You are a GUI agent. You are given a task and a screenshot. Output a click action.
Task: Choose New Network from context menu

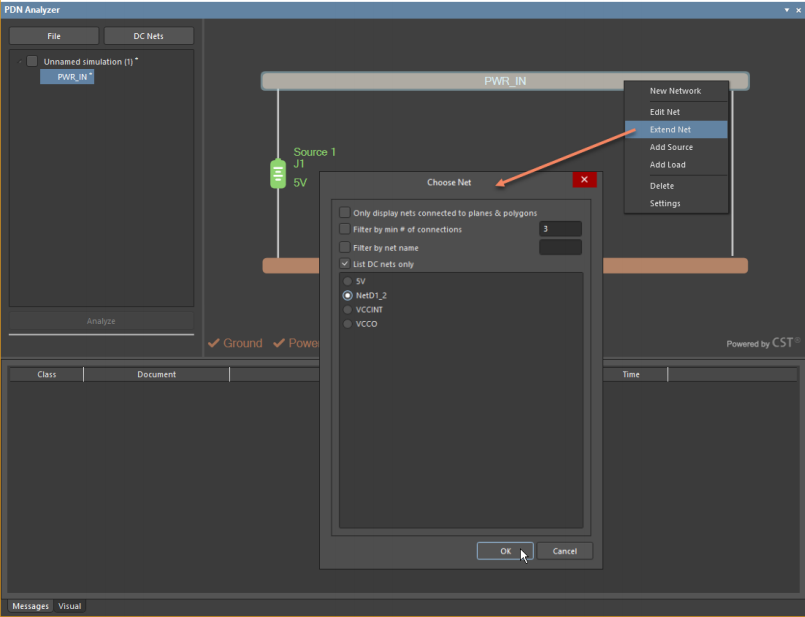(x=676, y=91)
